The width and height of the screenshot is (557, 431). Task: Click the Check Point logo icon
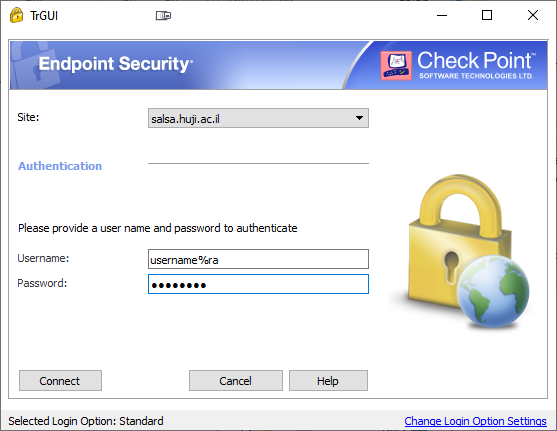coord(396,65)
